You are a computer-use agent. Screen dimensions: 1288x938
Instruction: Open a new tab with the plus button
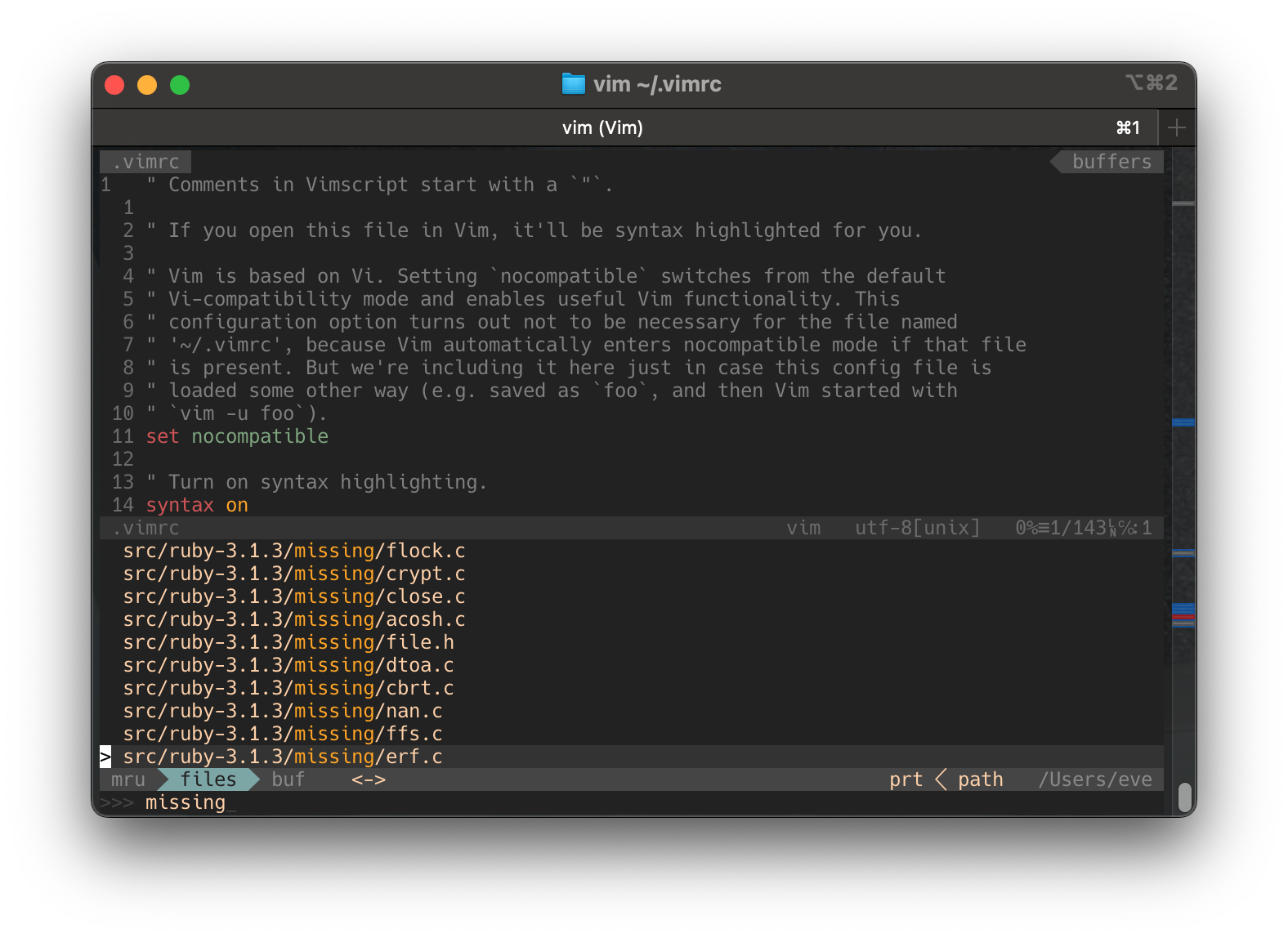click(x=1177, y=127)
